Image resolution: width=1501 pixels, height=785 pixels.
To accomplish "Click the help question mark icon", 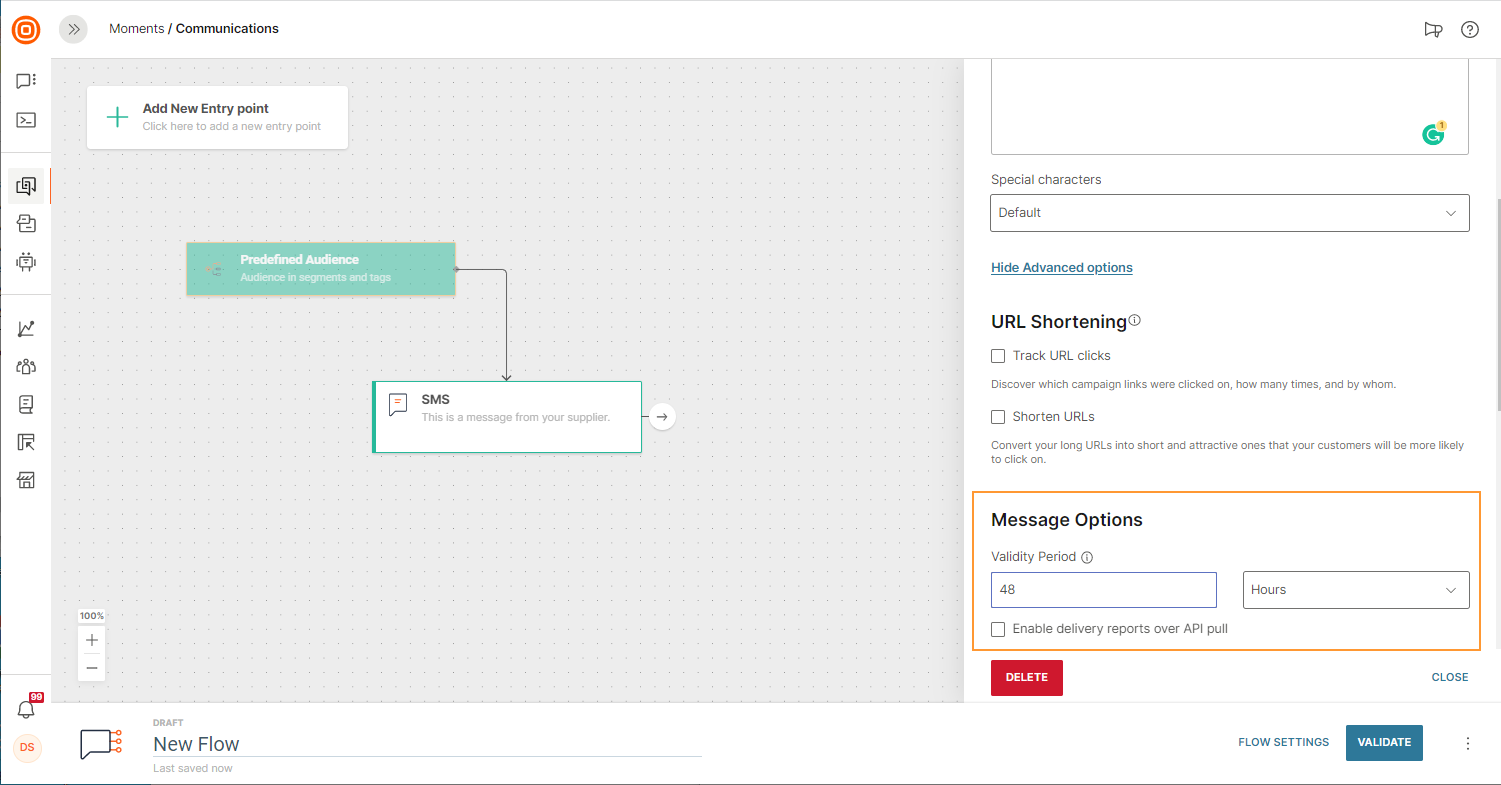I will pos(1469,30).
